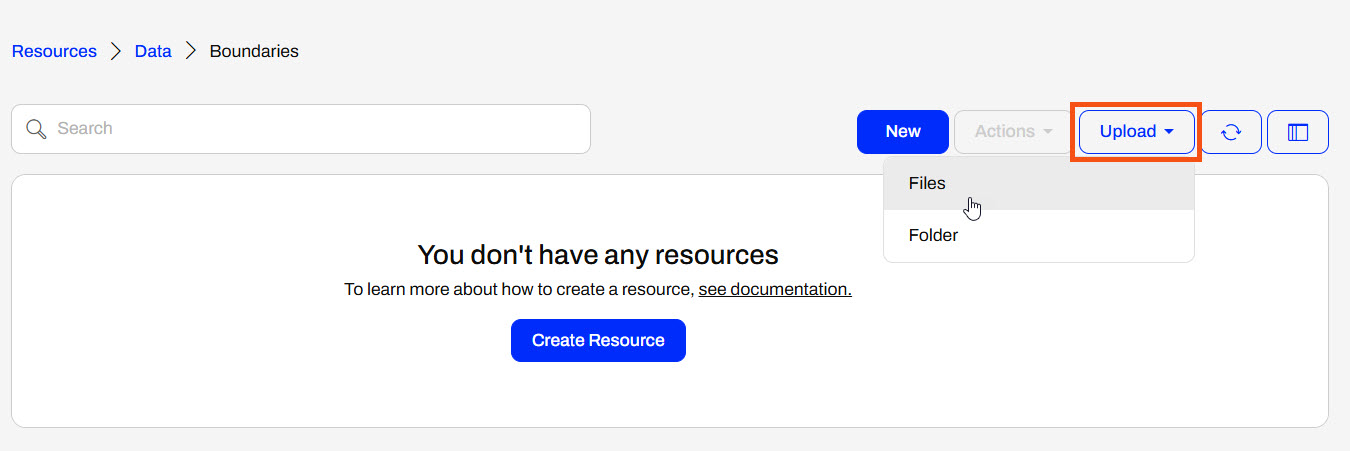This screenshot has width=1350, height=451.
Task: Navigate to Resources in the breadcrumb
Action: 54,51
